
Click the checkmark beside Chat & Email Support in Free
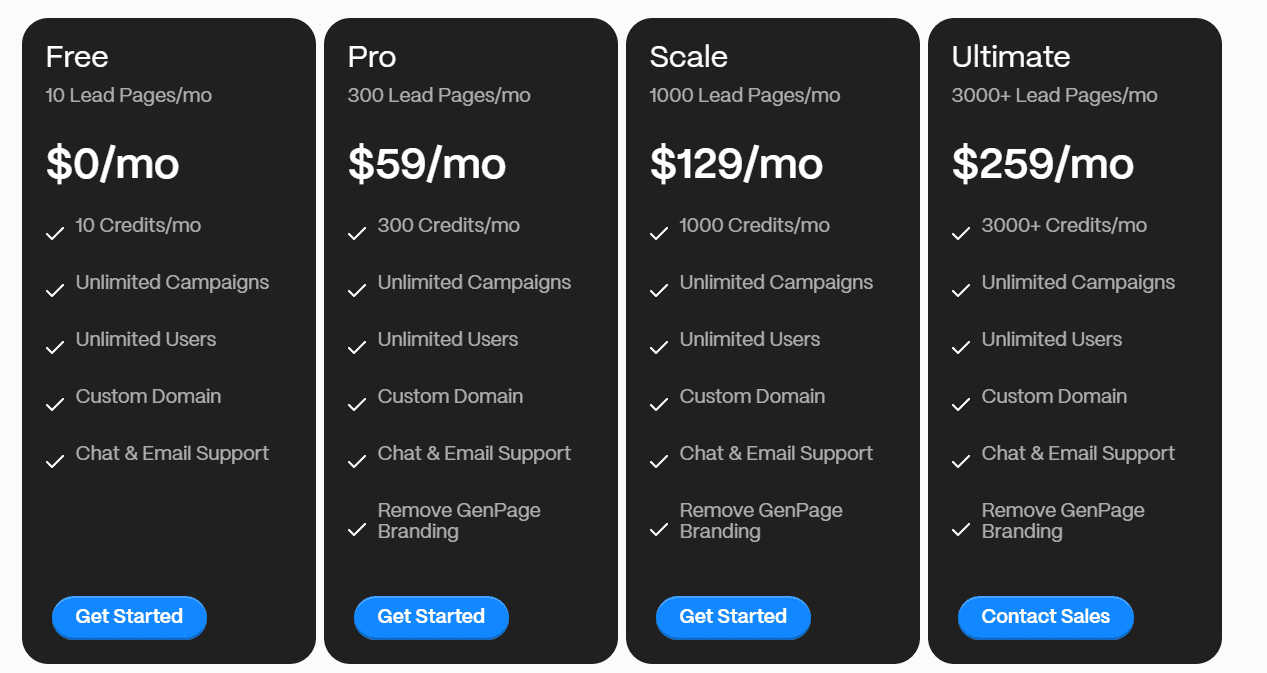55,461
